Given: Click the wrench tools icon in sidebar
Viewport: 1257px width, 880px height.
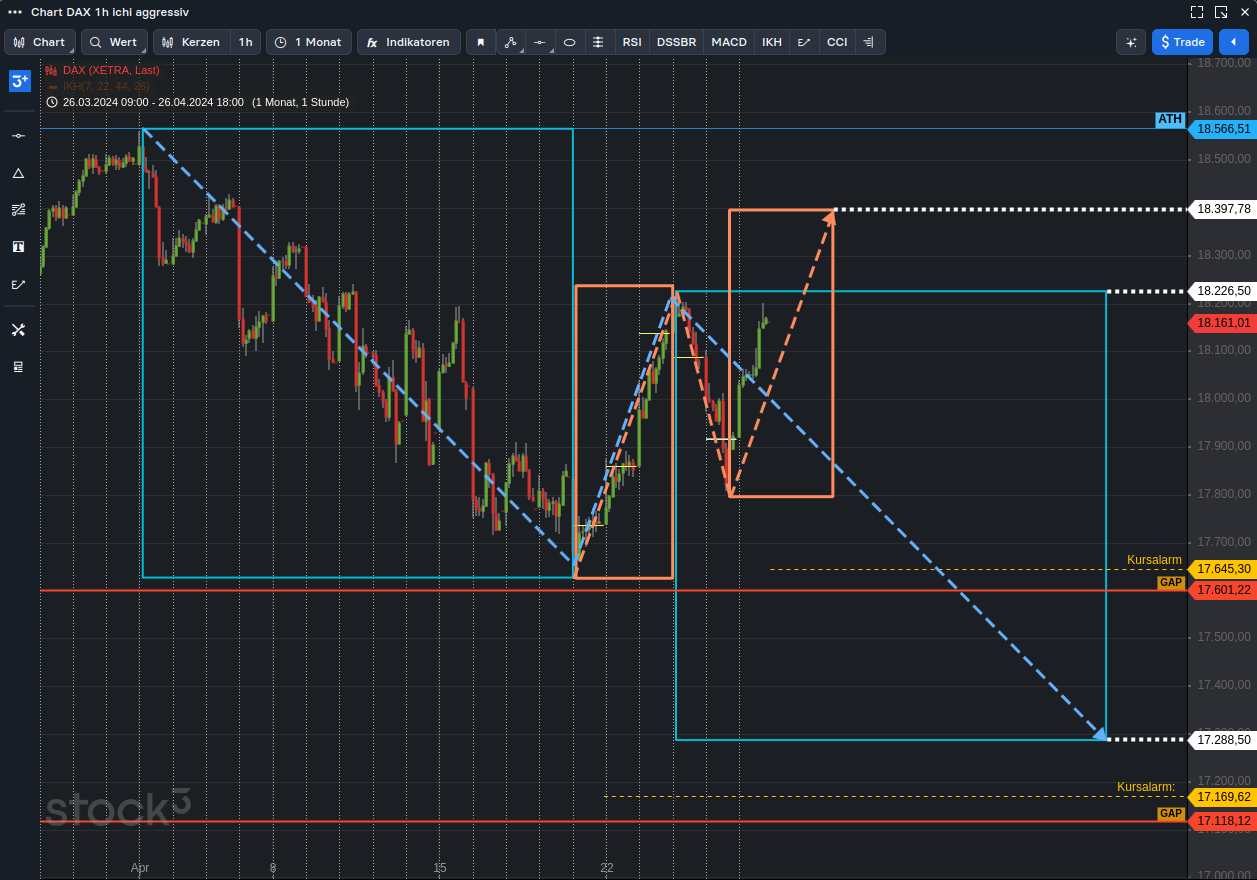Looking at the screenshot, I should click(x=18, y=329).
